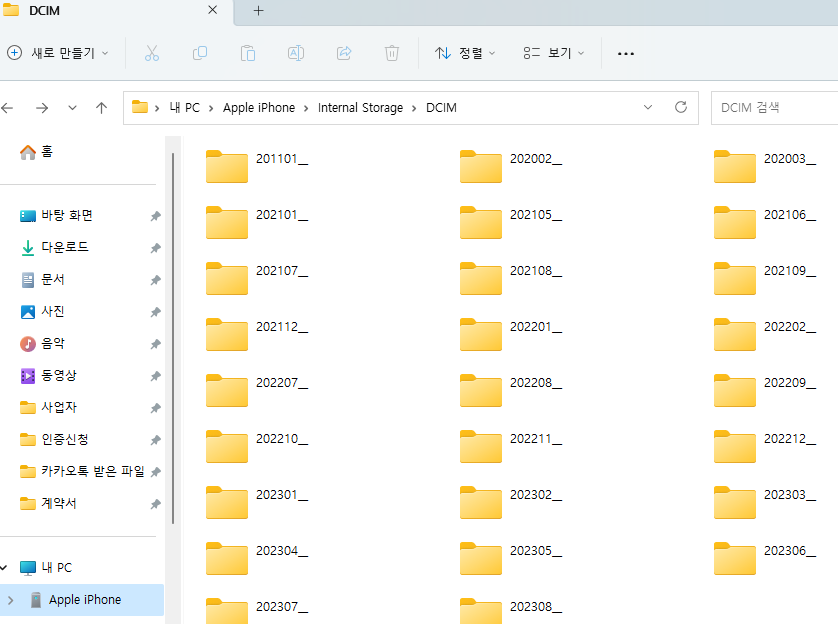Image resolution: width=838 pixels, height=624 pixels.
Task: Navigate to Internal Storage in breadcrumb
Action: point(360,107)
